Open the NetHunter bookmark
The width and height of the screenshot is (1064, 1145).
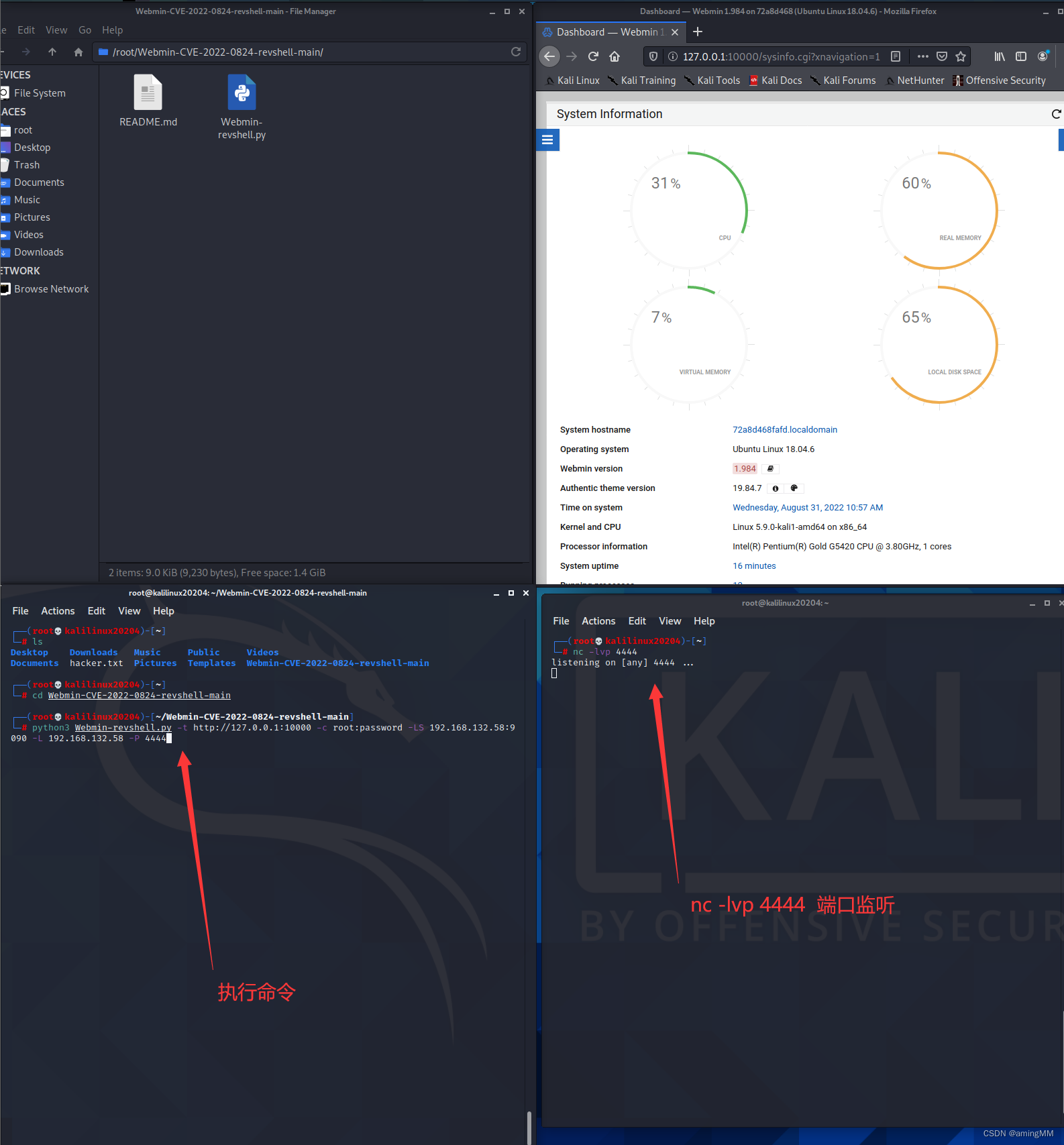coord(915,80)
